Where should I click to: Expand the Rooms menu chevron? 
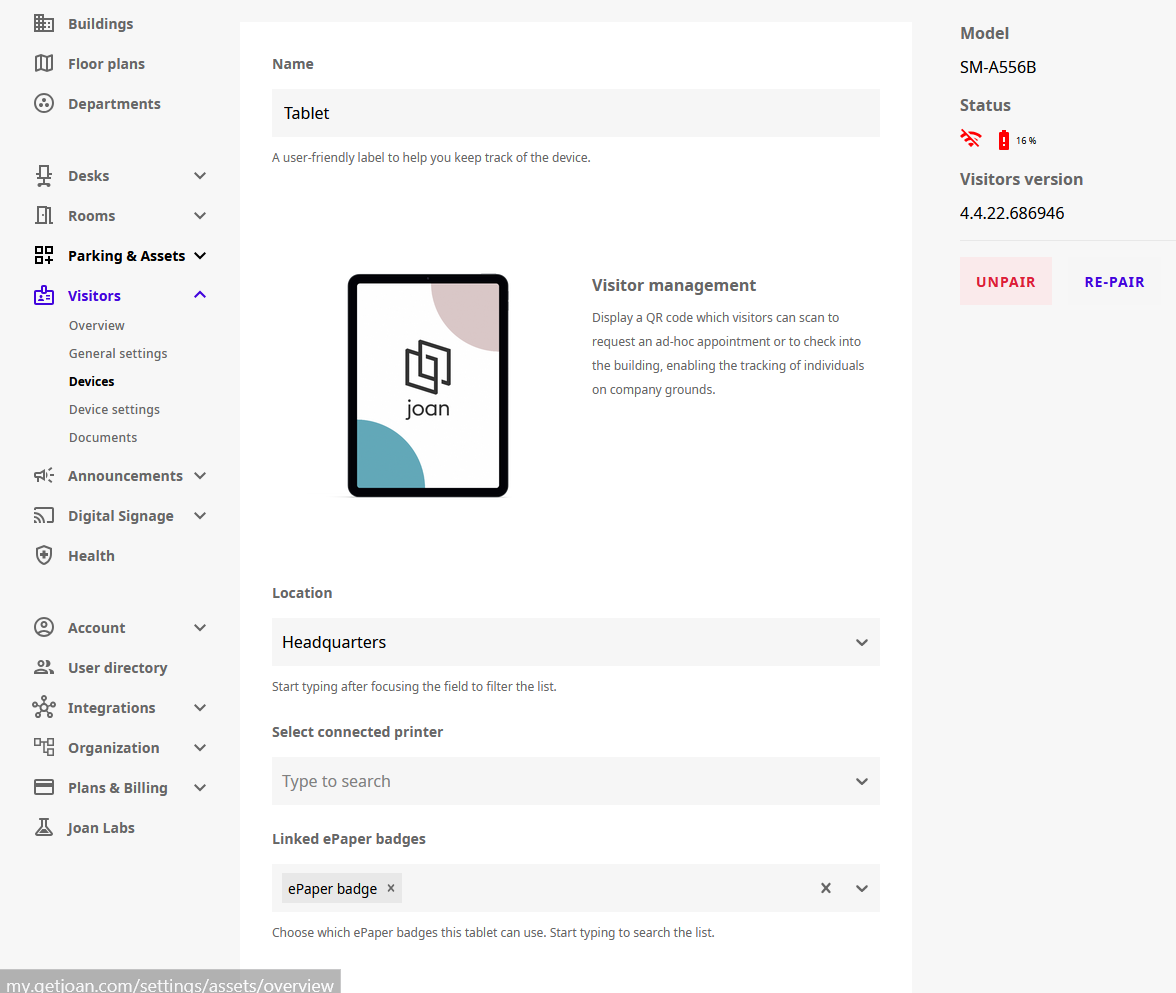[x=200, y=215]
